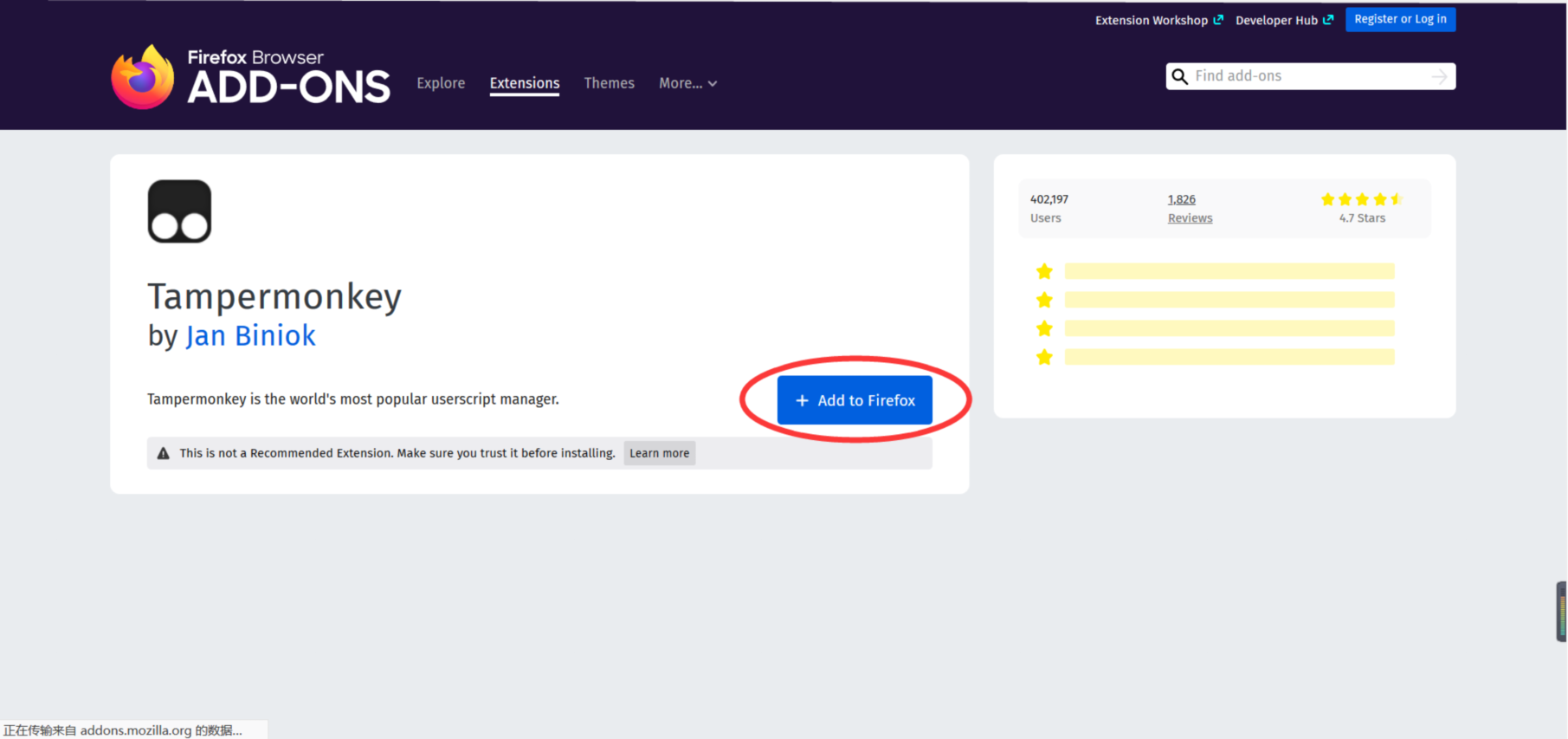1568x739 pixels.
Task: Click the not Recommended Extension warning text
Action: pos(397,453)
